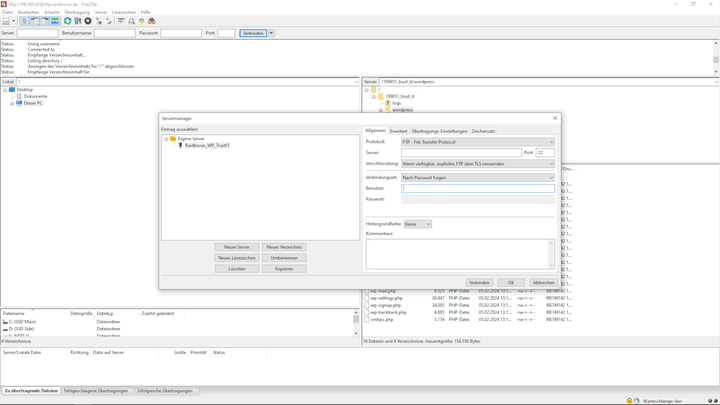720x405 pixels.
Task: Click the wp-trackback.php file name
Action: [388, 312]
